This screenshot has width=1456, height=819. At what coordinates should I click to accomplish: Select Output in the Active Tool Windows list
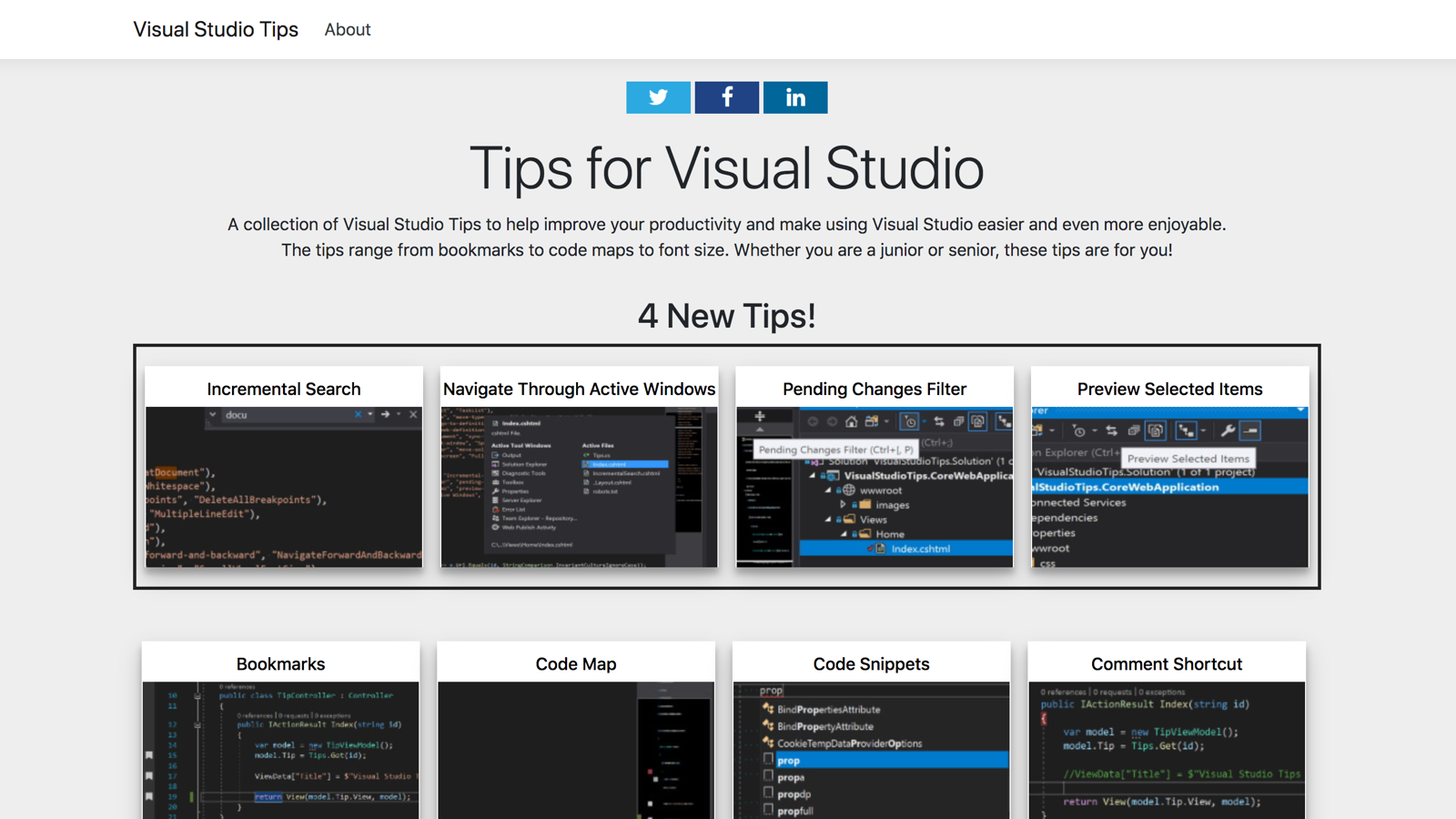point(511,455)
